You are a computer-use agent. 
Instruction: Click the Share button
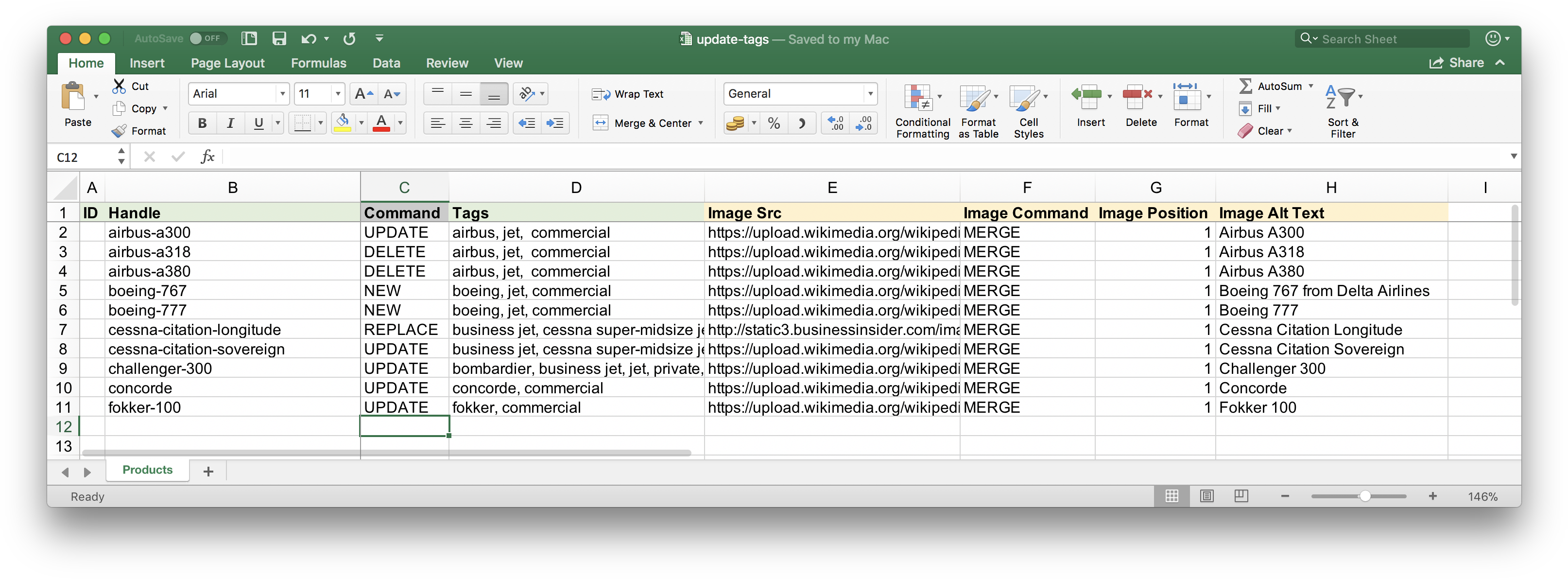[x=1456, y=63]
